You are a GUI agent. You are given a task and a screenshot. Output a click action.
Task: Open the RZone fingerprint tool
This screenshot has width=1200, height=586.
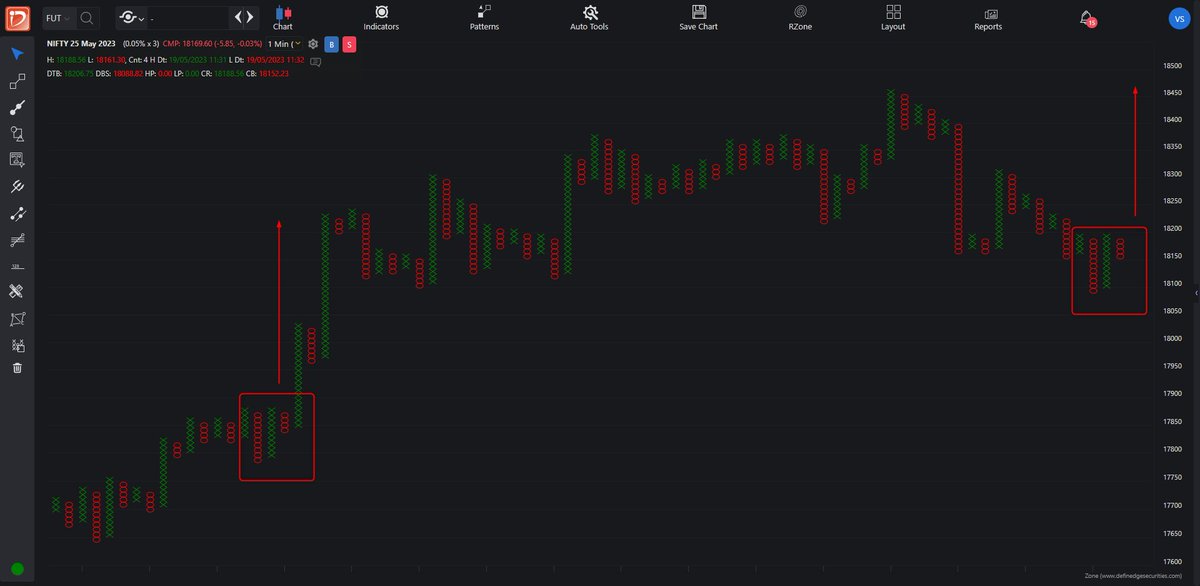798,17
